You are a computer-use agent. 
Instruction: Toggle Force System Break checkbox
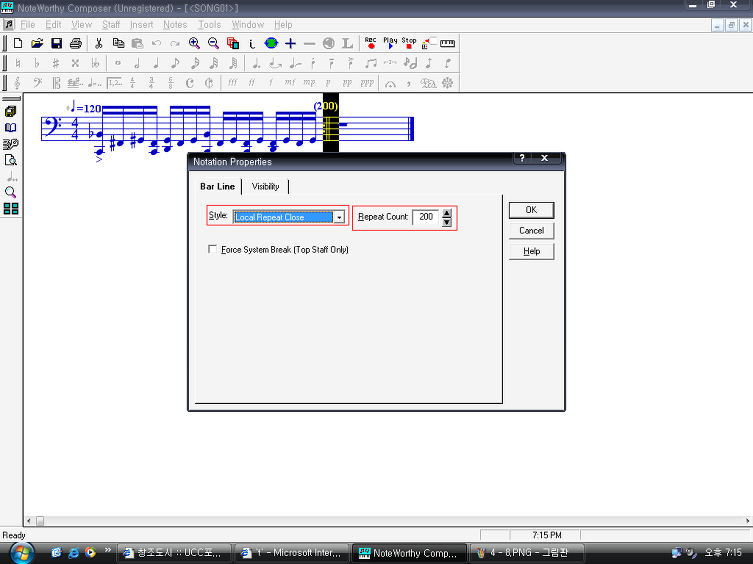pyautogui.click(x=212, y=249)
